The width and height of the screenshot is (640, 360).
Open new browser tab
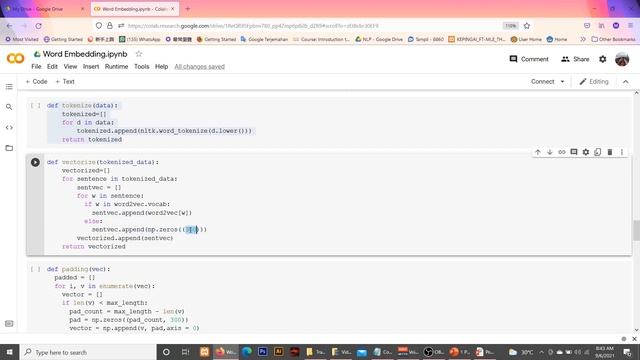[188, 9]
